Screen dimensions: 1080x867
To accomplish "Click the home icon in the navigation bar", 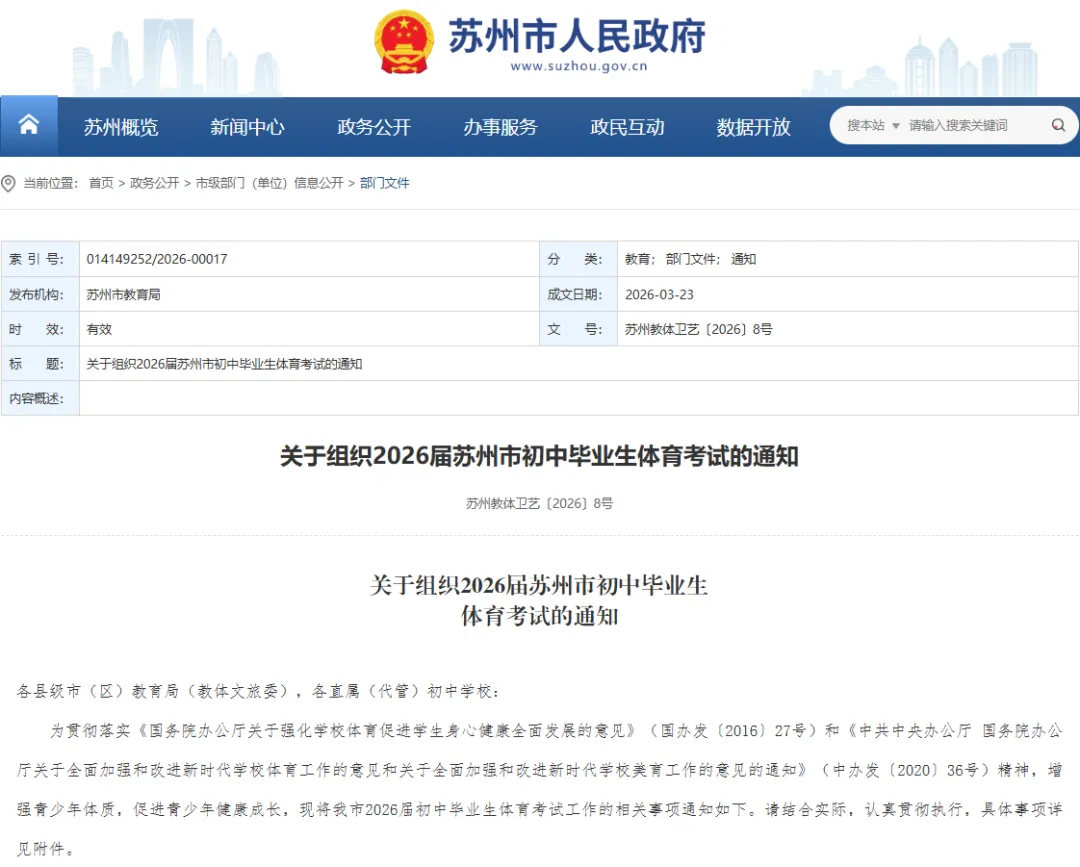I will [x=29, y=125].
